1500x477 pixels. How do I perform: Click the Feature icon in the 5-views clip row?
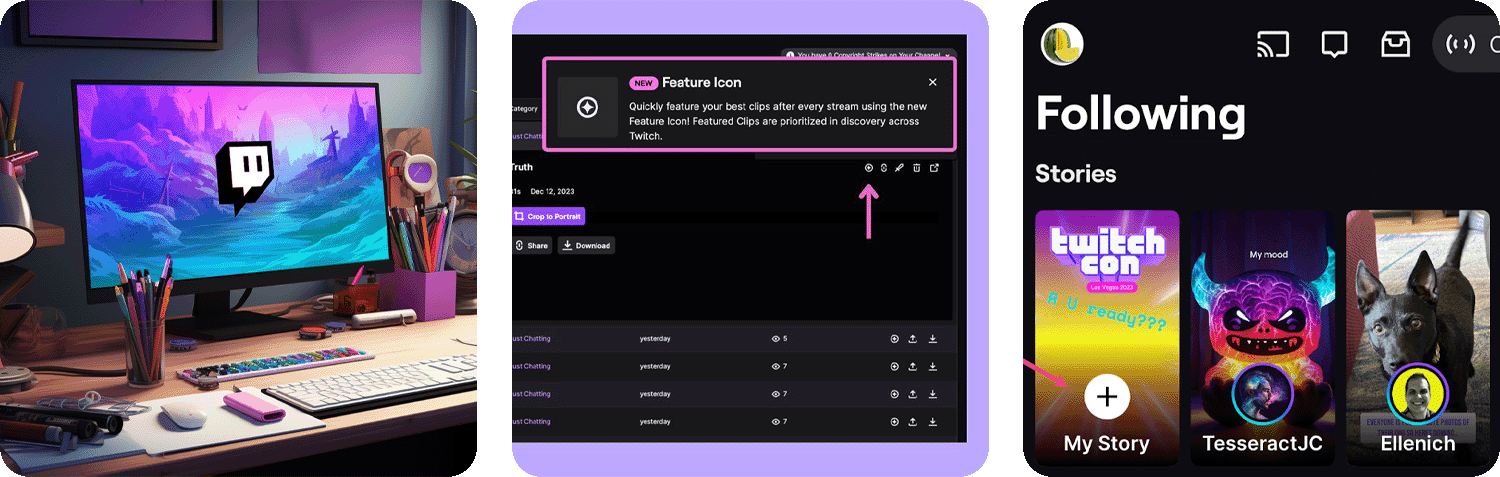click(894, 339)
